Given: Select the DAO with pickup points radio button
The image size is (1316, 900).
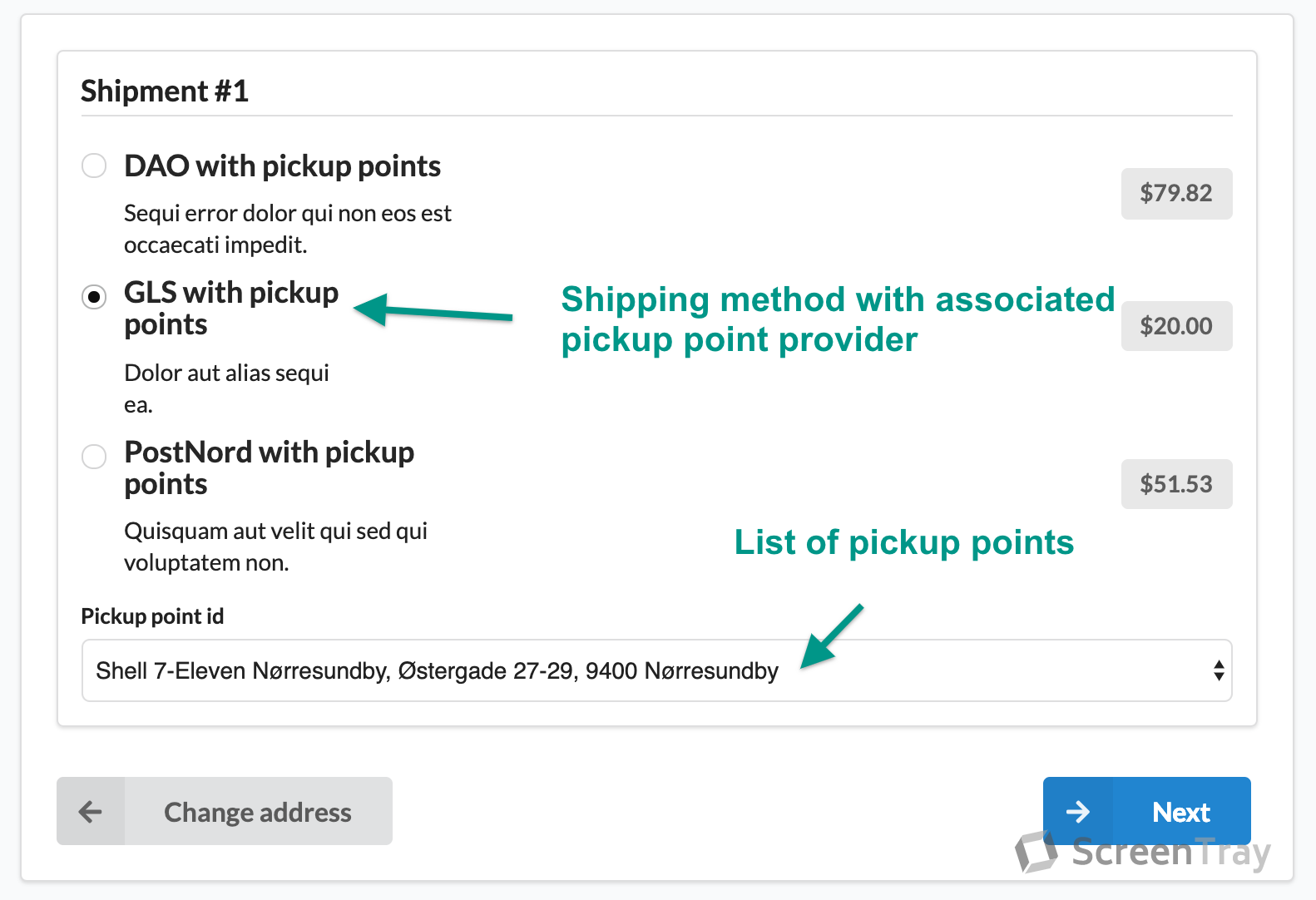Looking at the screenshot, I should (x=94, y=166).
